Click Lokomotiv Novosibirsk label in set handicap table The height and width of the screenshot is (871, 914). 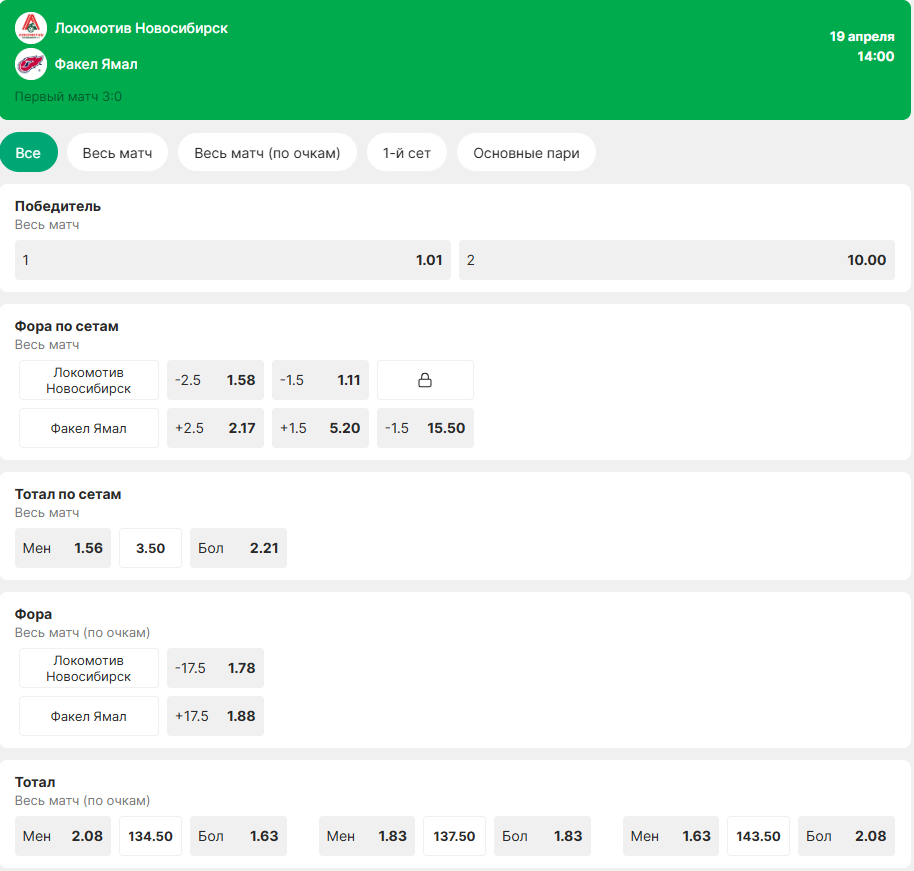89,380
